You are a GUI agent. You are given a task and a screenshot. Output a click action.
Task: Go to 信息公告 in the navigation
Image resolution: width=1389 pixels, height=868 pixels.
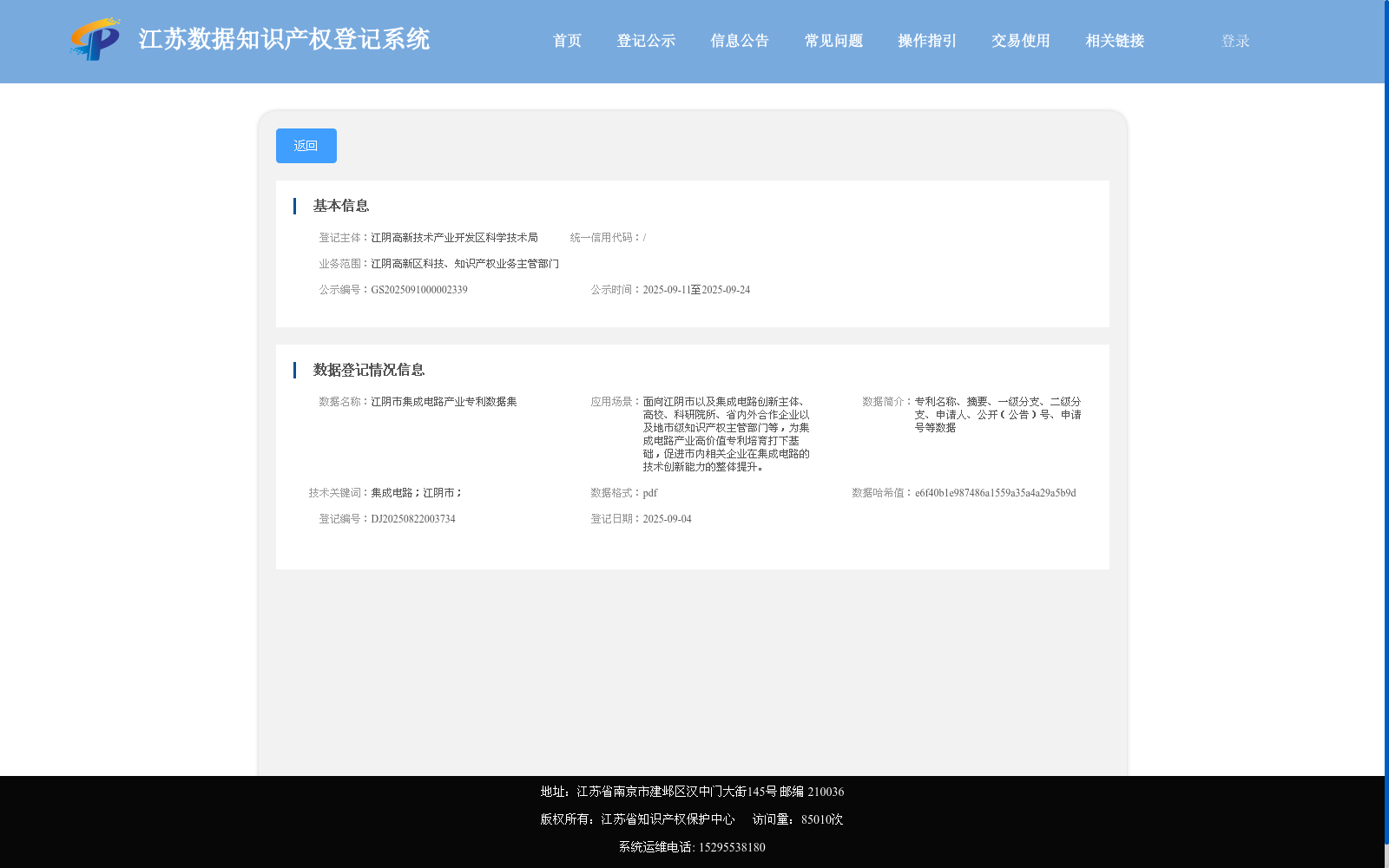click(740, 41)
